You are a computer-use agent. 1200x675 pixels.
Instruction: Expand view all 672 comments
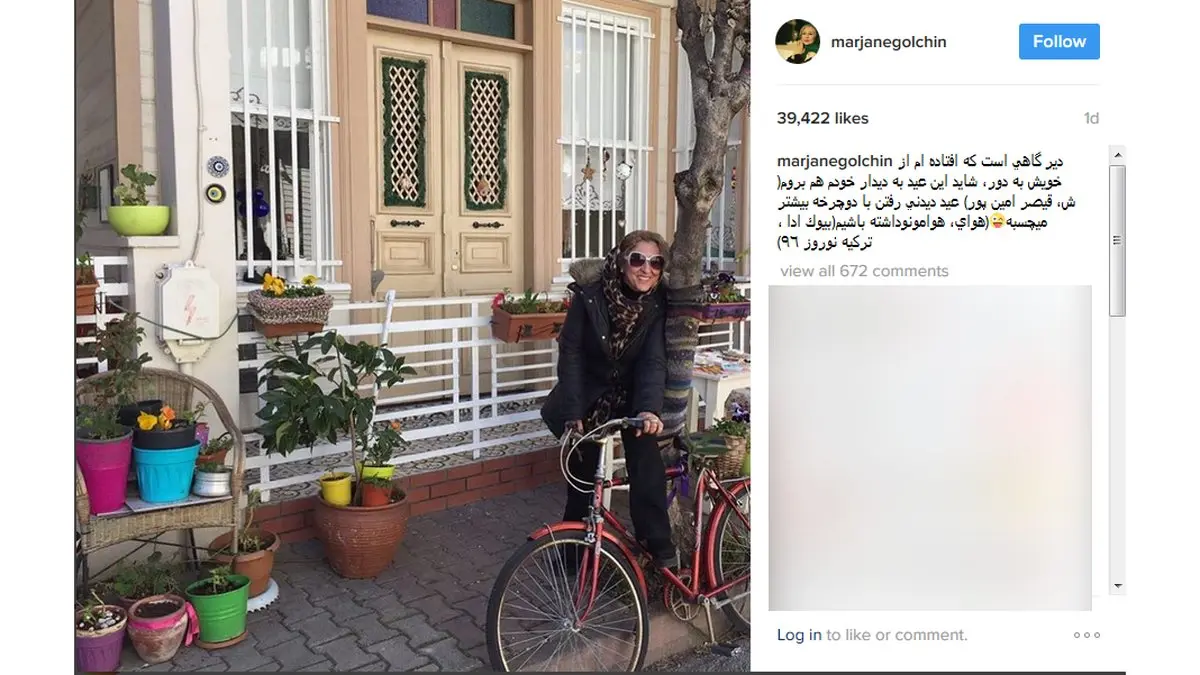point(864,271)
